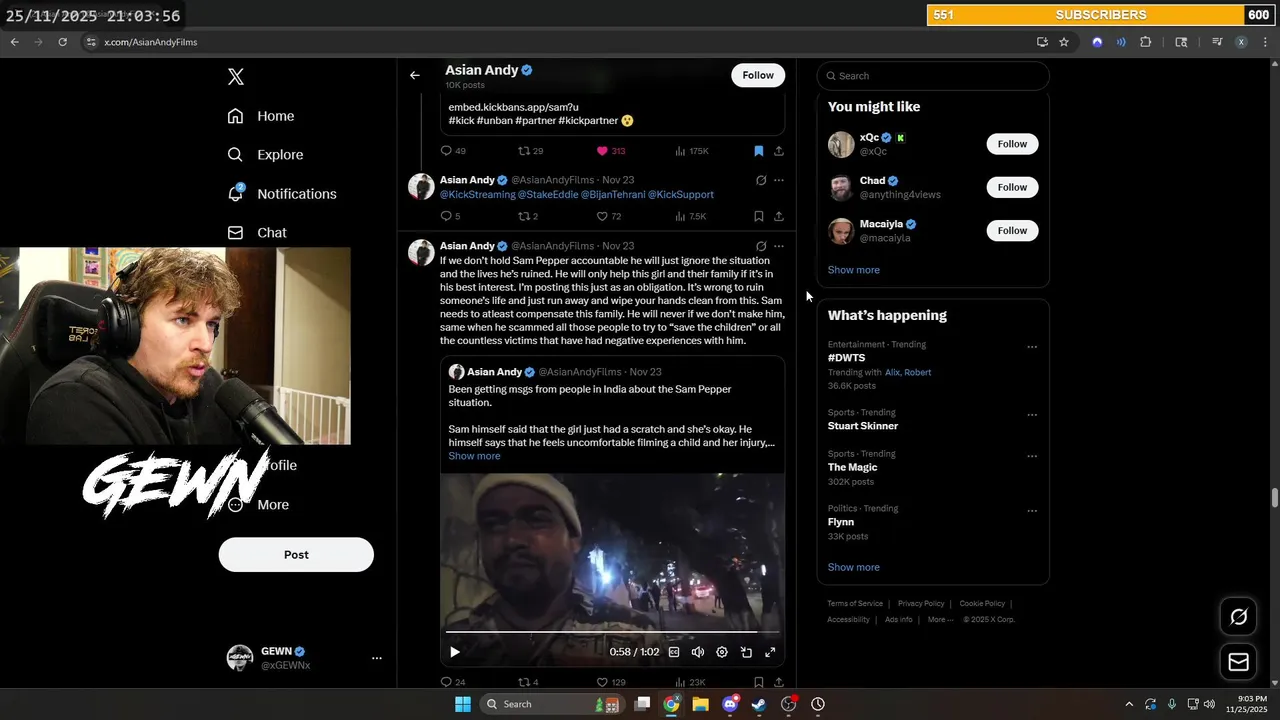
Task: Seek on the video progress bar
Action: pyautogui.click(x=612, y=632)
